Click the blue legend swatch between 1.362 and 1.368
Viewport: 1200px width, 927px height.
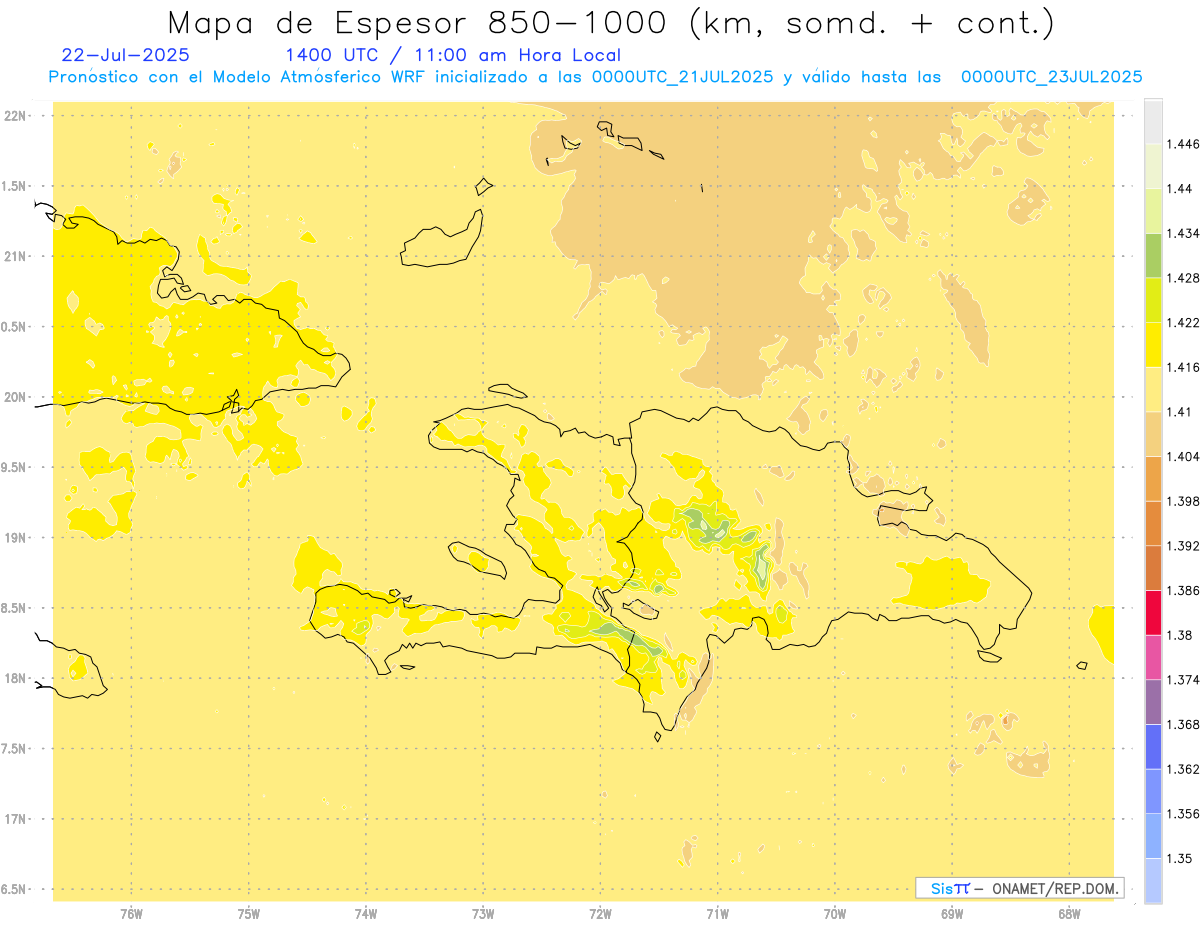pos(1153,746)
